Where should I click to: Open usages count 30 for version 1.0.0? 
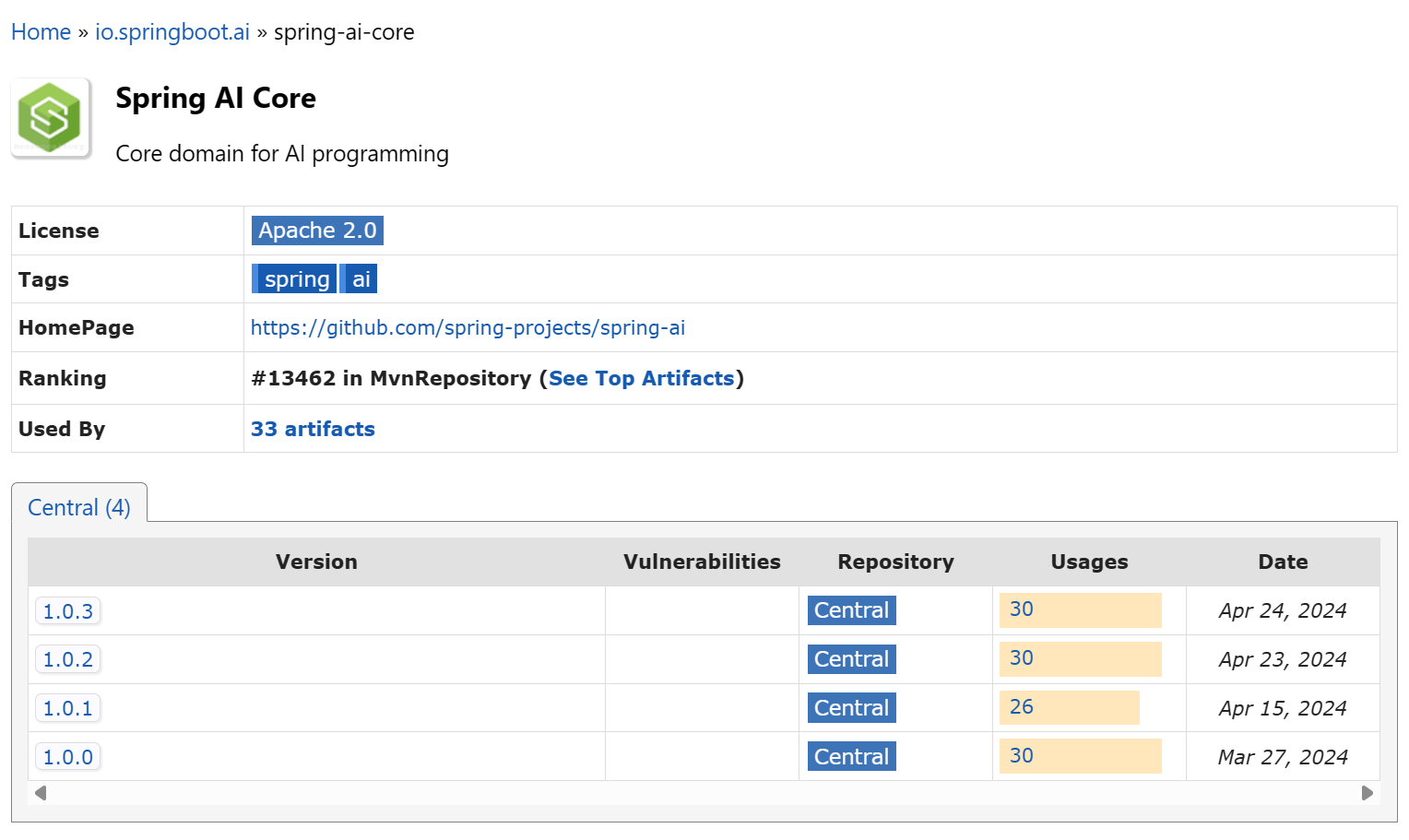point(1022,756)
